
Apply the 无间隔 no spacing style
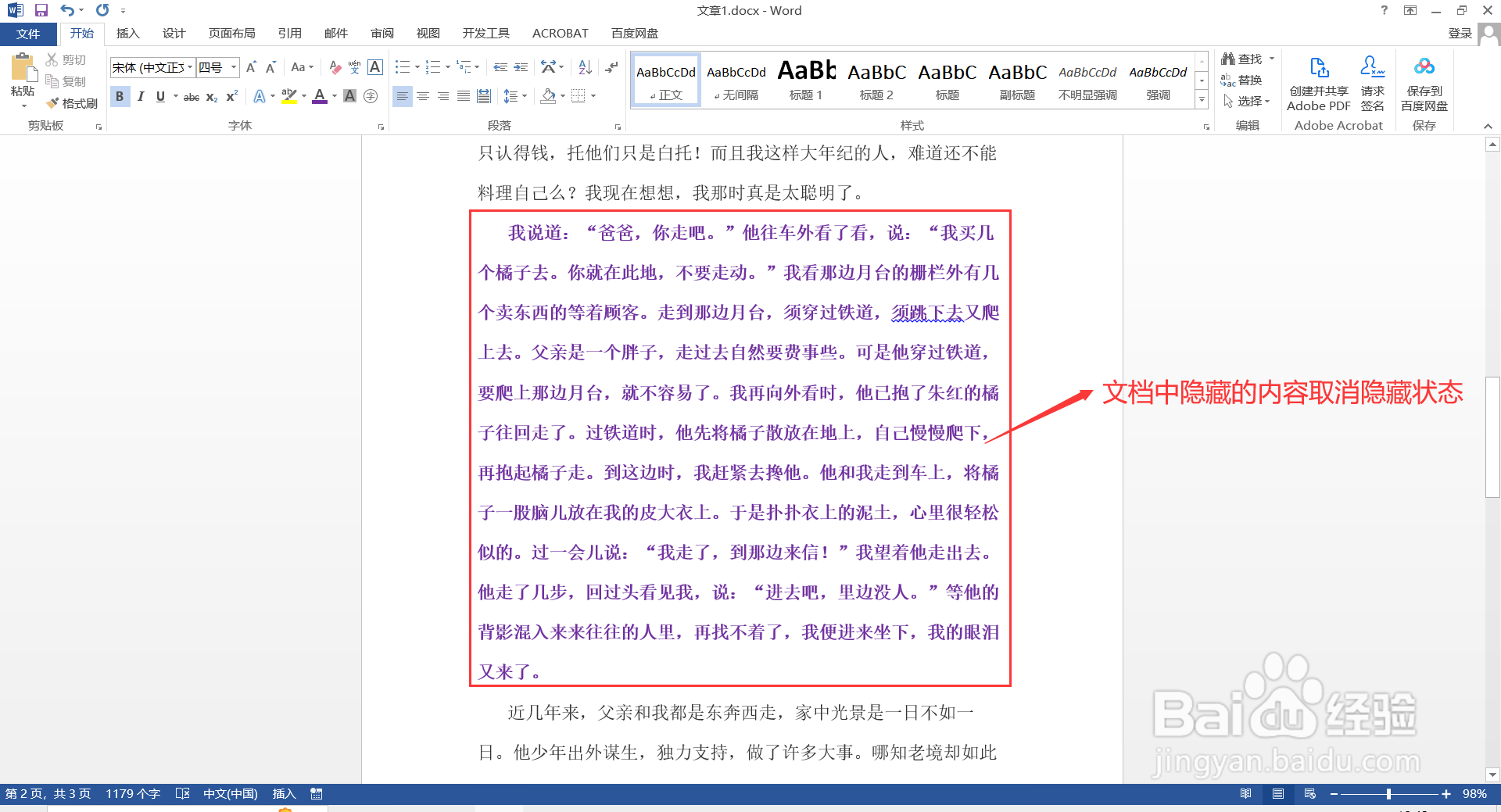pyautogui.click(x=736, y=80)
